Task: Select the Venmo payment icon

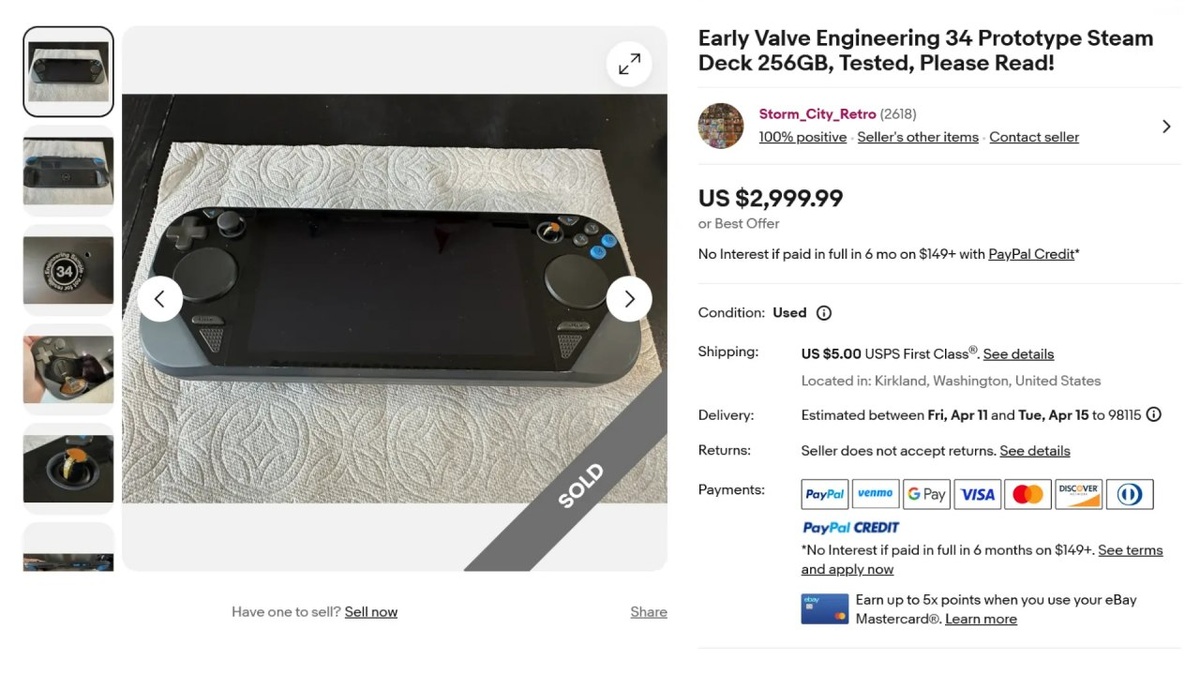Action: tap(875, 494)
